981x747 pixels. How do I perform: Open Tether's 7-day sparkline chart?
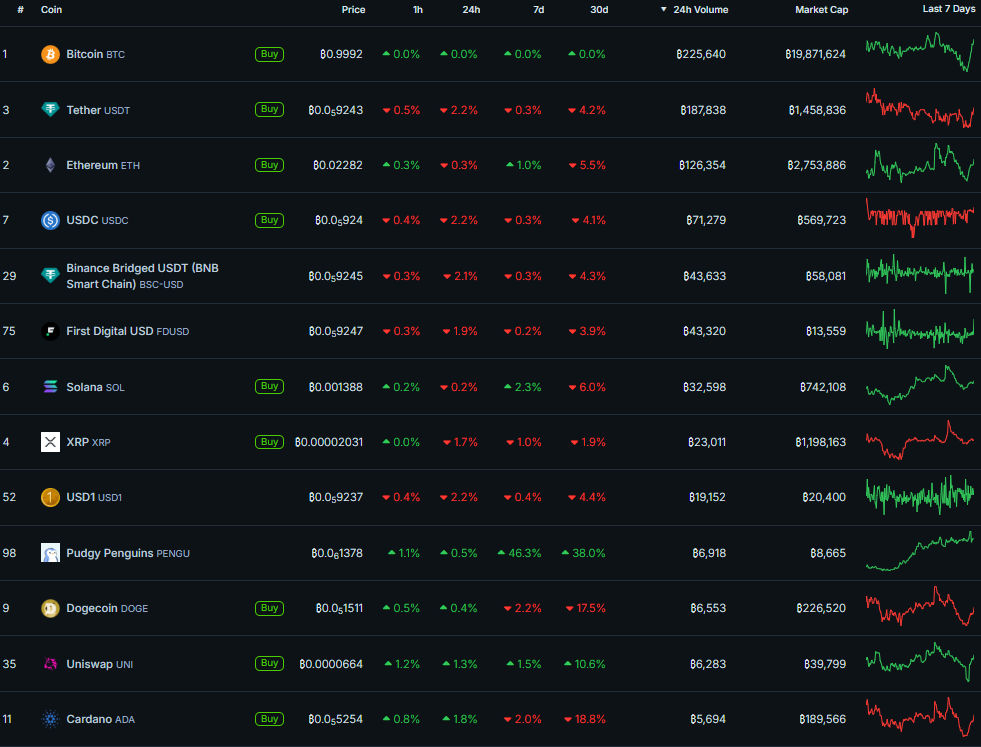920,108
